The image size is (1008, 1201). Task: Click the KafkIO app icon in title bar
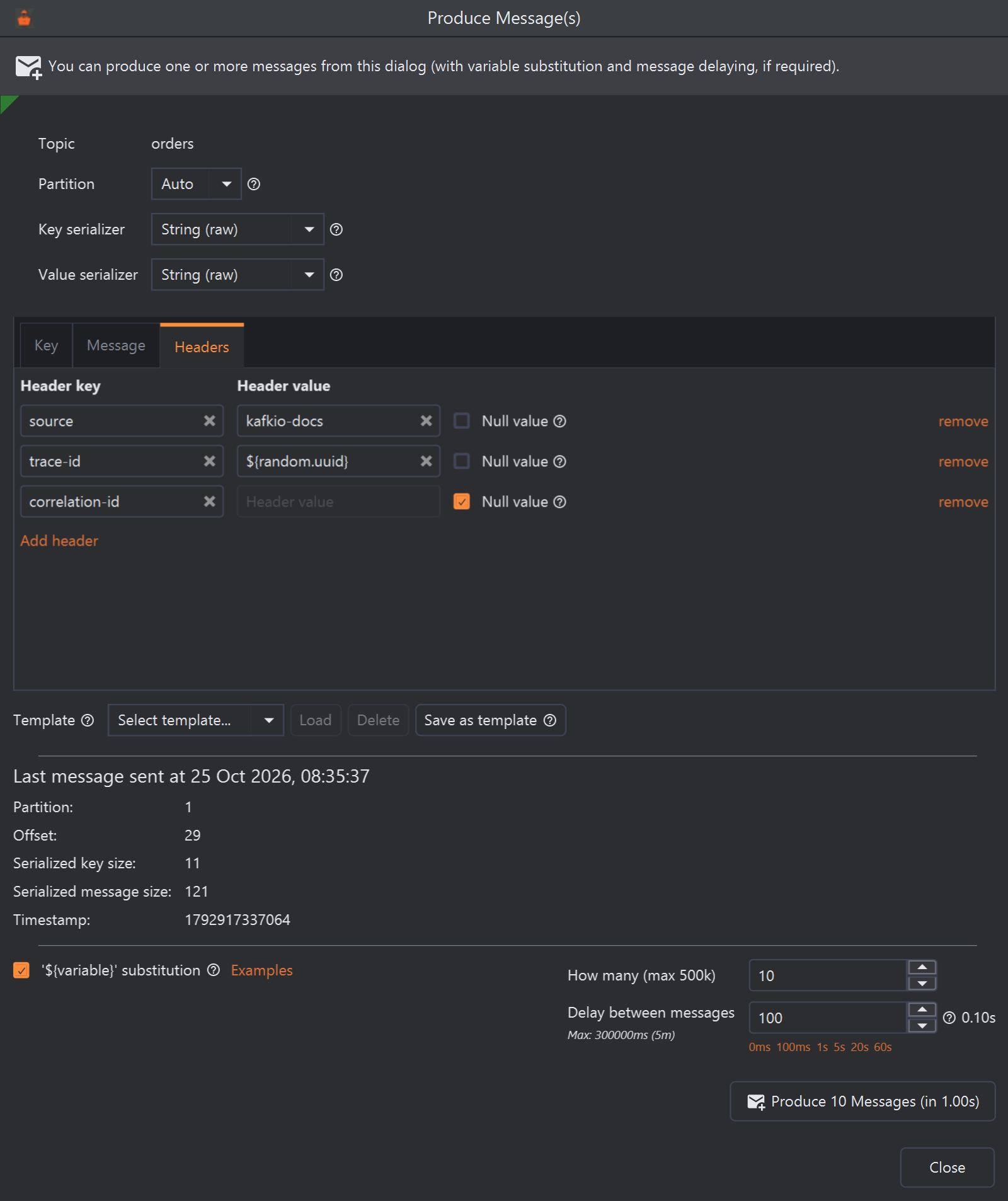[x=24, y=18]
